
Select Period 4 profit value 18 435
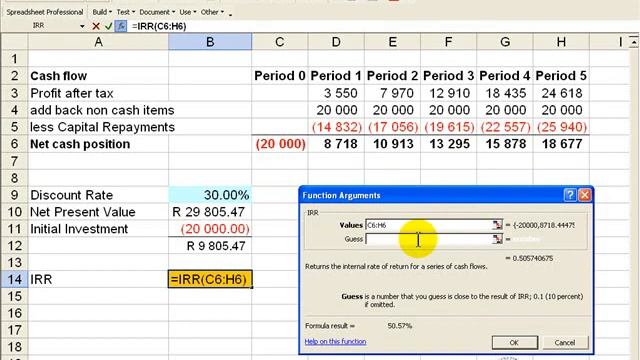tap(505, 93)
